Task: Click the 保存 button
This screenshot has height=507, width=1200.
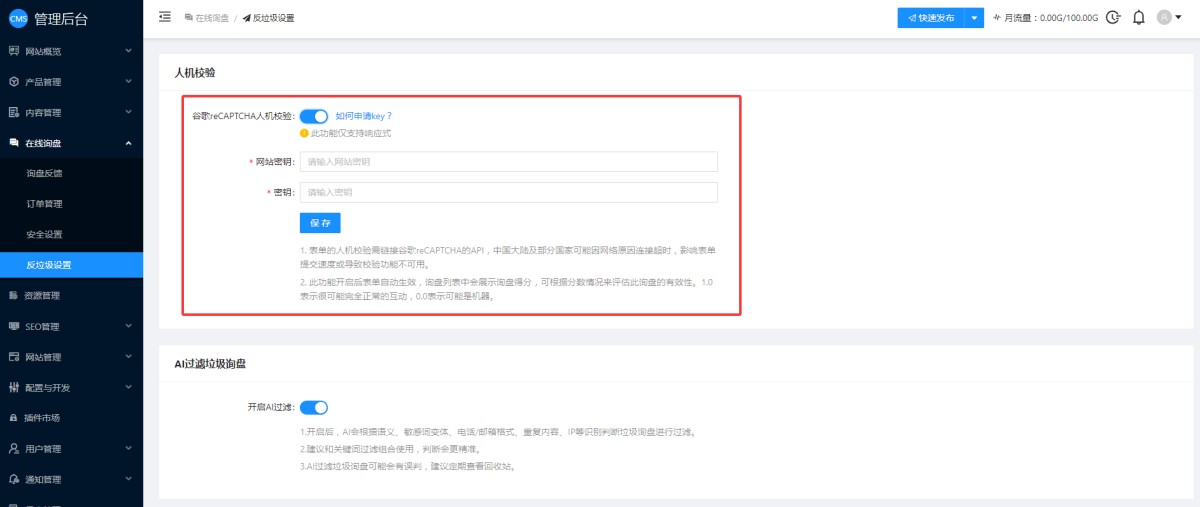Action: tap(320, 223)
